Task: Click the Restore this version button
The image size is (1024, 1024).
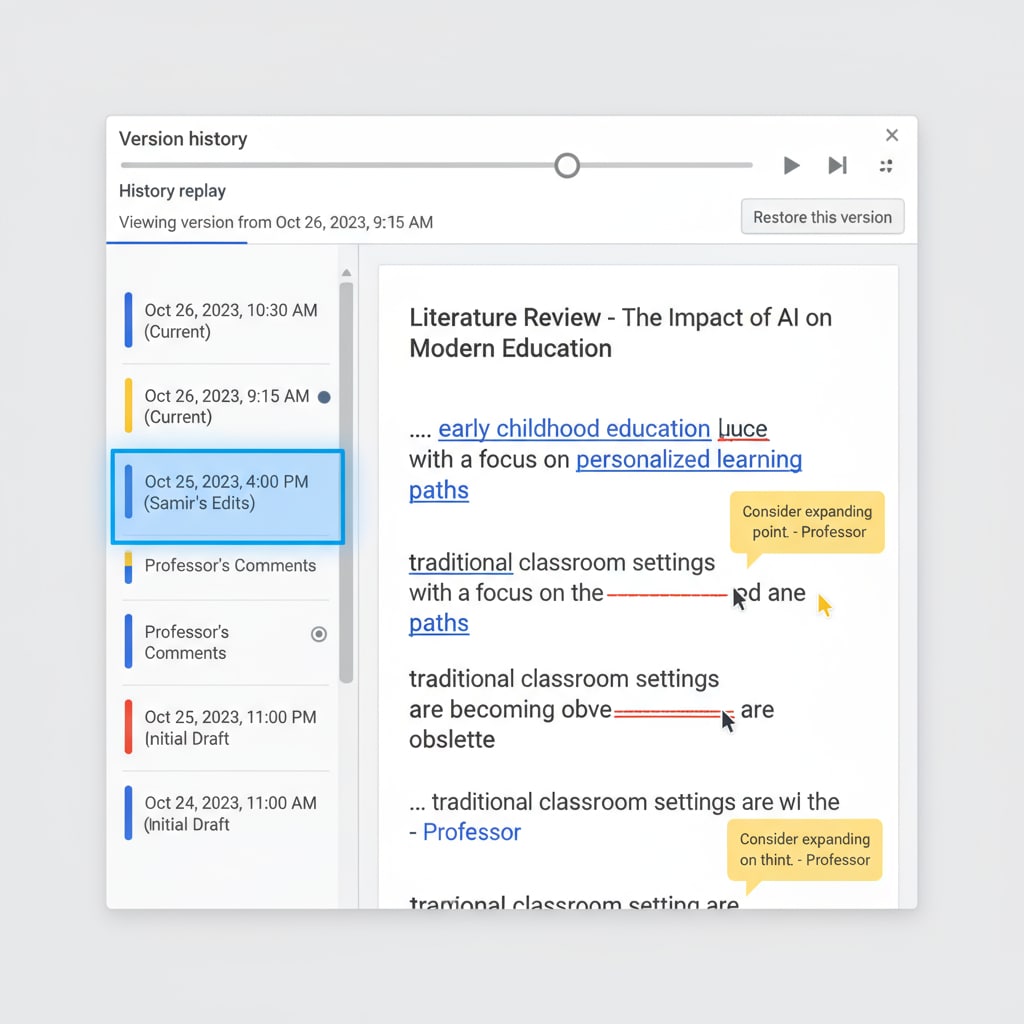Action: click(x=822, y=217)
